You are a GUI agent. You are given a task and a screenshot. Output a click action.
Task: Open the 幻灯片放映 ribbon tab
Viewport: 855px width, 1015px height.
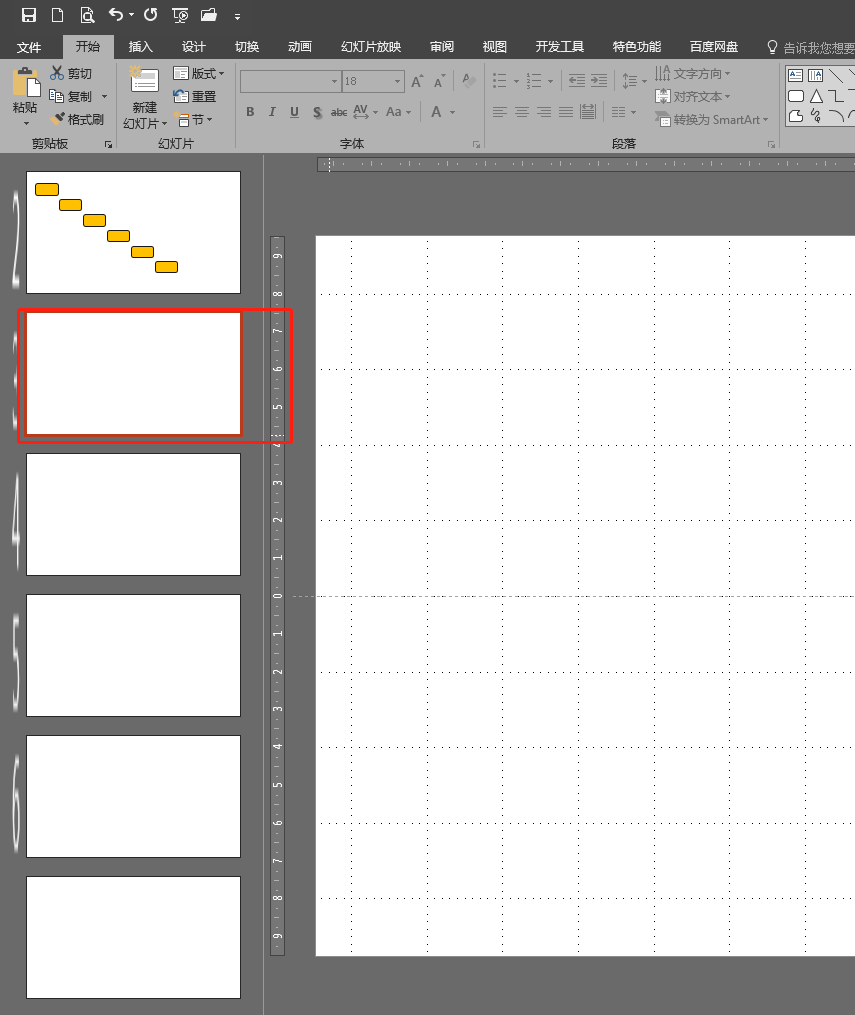pos(369,46)
